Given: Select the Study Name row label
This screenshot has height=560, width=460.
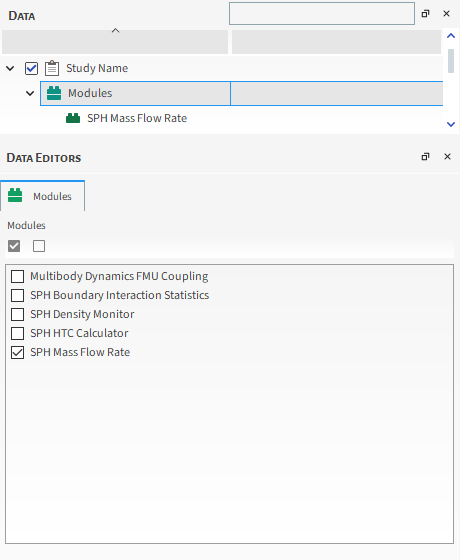Looking at the screenshot, I should point(97,68).
